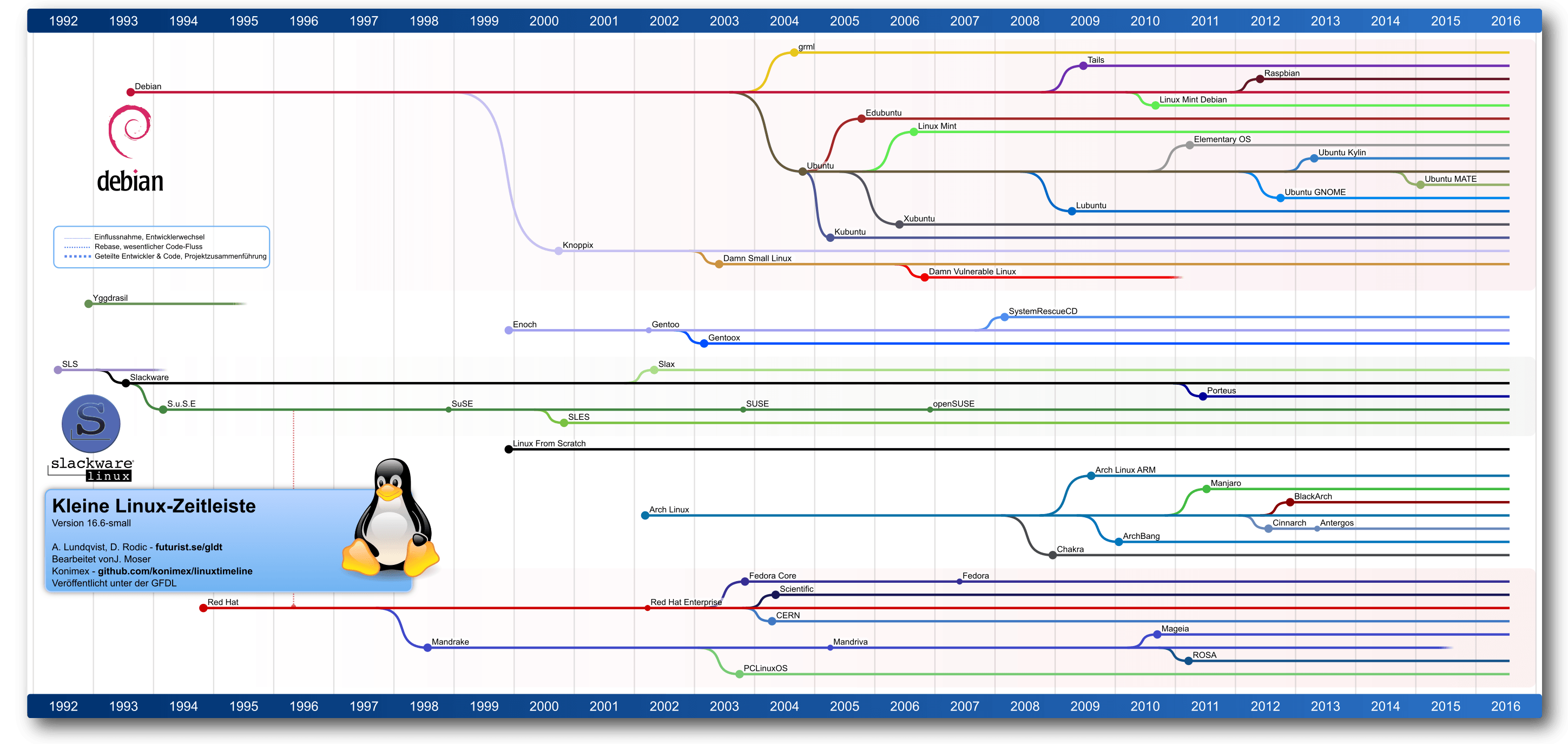The height and width of the screenshot is (744, 1568).
Task: Click the Gentoox node marker
Action: pyautogui.click(x=704, y=344)
